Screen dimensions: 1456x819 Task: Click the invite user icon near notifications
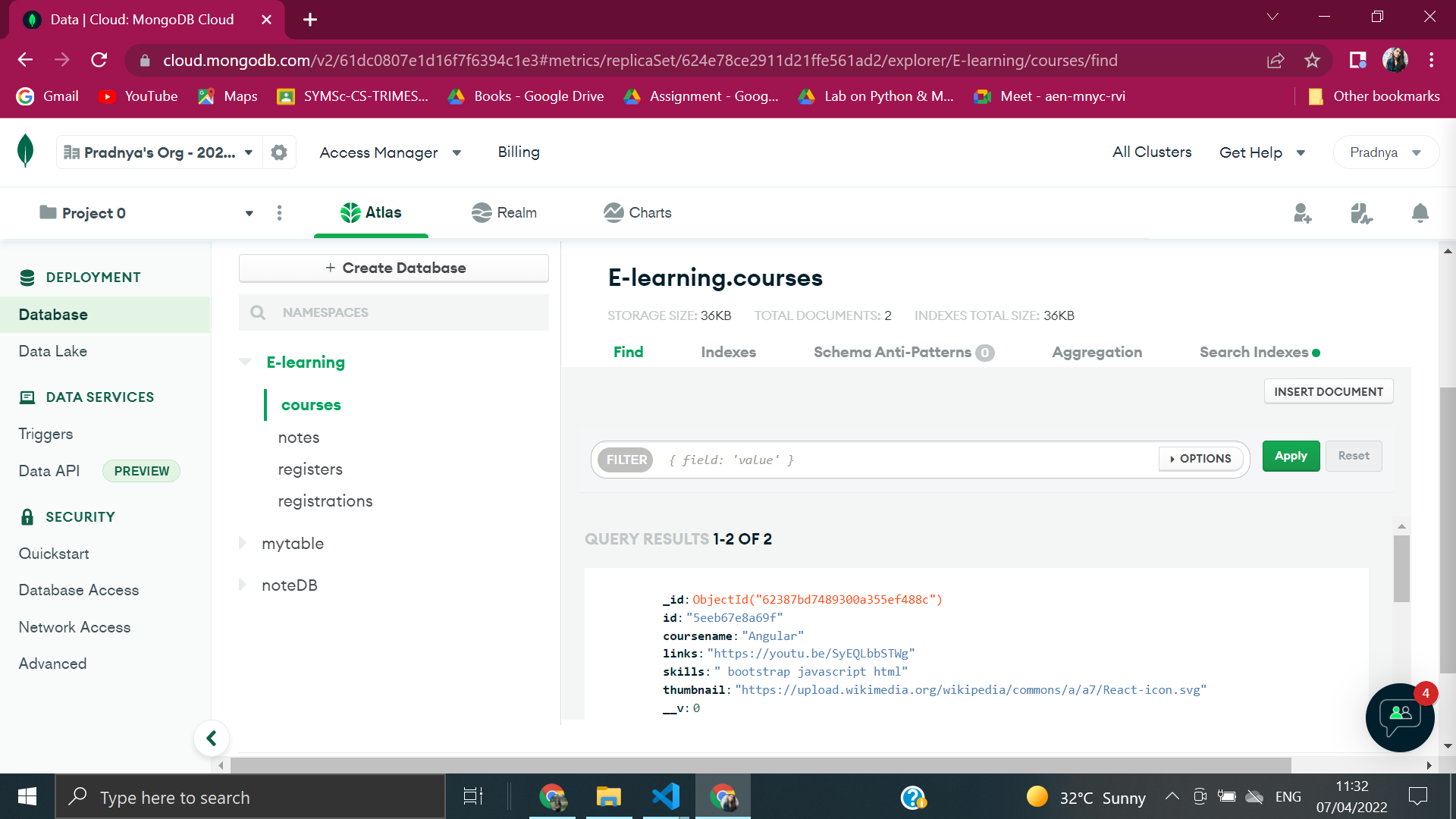(x=1303, y=213)
